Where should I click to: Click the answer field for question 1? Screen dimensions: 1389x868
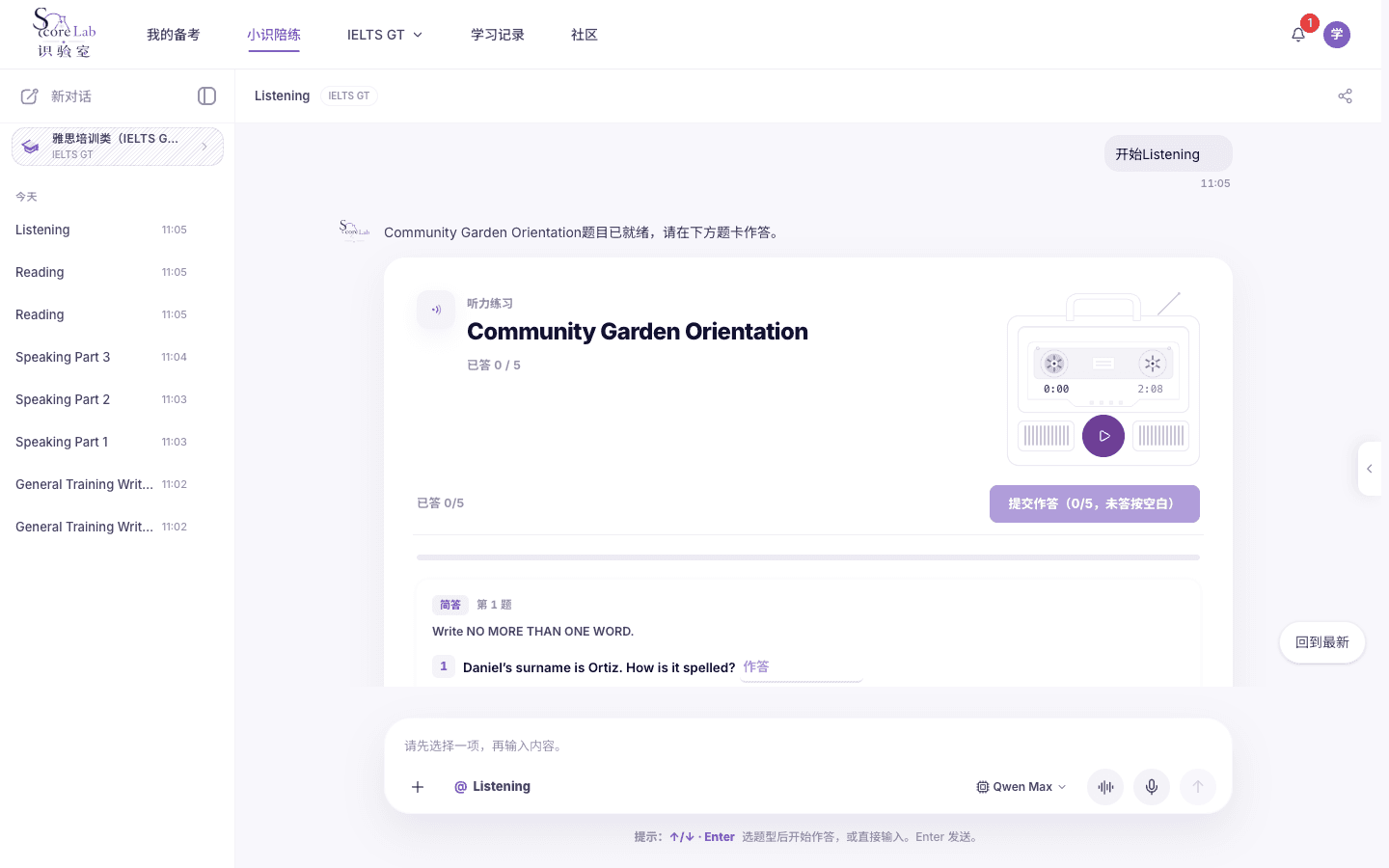802,667
